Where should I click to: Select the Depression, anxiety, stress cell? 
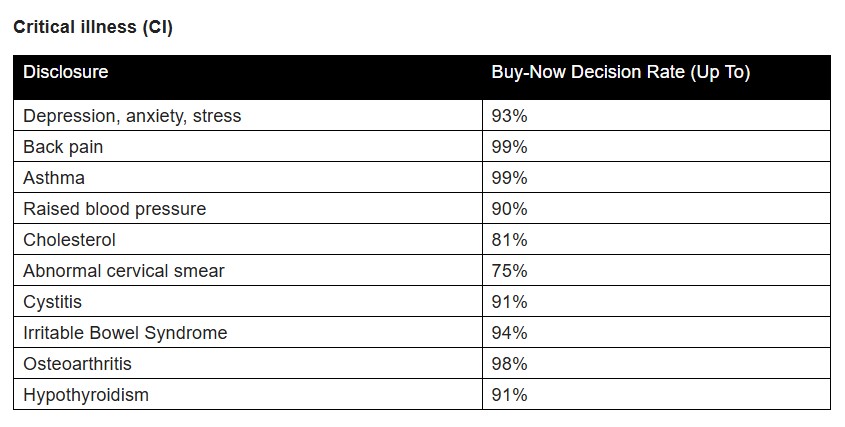[x=132, y=116]
